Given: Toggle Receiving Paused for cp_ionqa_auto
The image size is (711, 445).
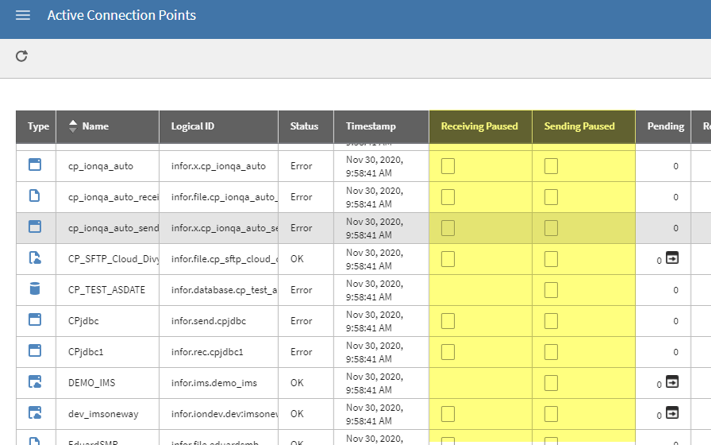Looking at the screenshot, I should (x=448, y=165).
